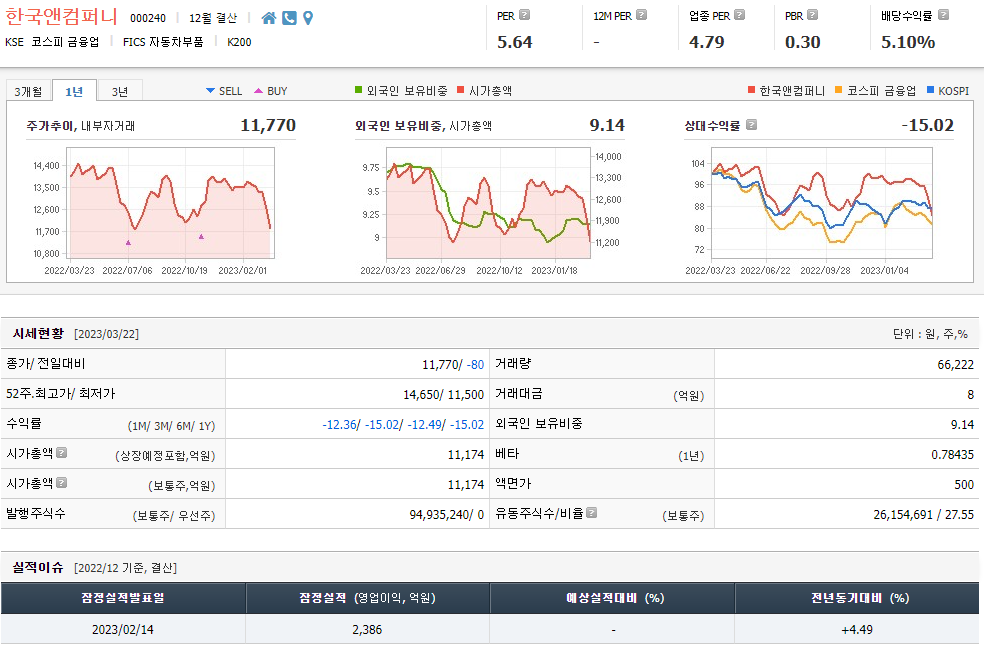Image resolution: width=984 pixels, height=650 pixels.
Task: Switch to the 3년 chart tab
Action: 120,92
